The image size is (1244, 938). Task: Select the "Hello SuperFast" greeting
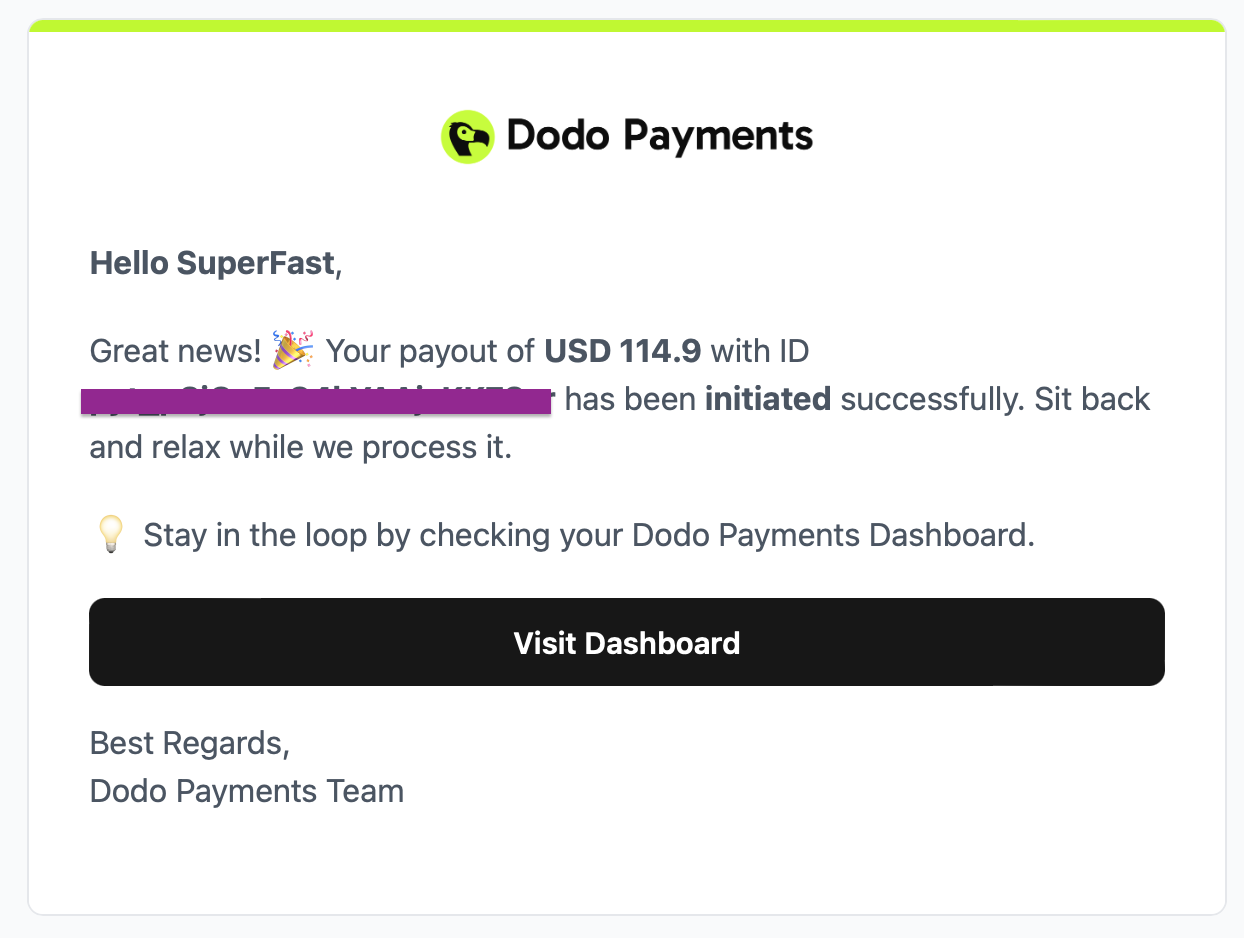(212, 264)
